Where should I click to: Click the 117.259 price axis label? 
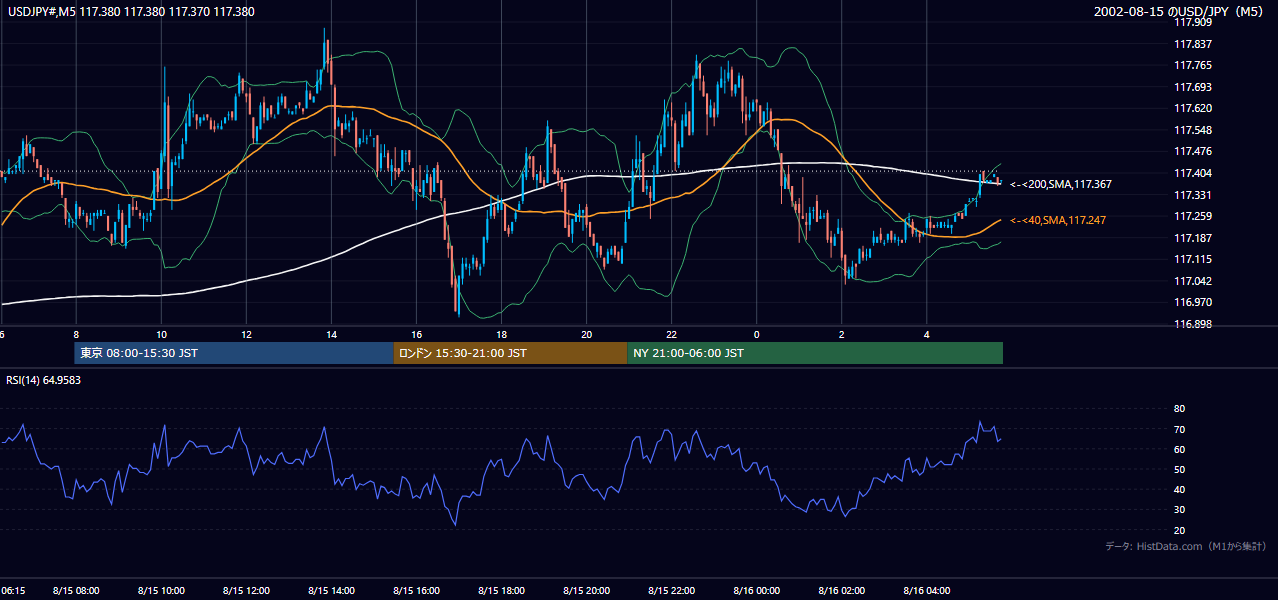(1193, 216)
